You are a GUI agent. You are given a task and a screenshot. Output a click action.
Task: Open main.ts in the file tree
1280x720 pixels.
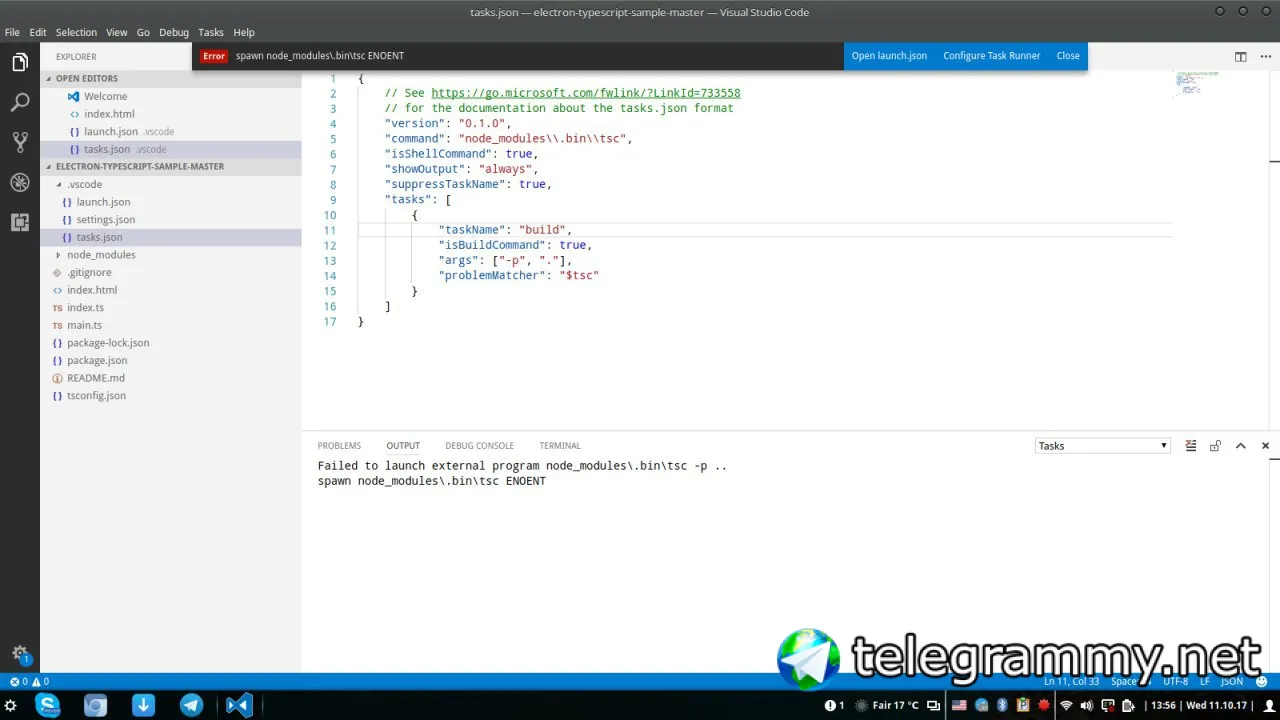[84, 325]
